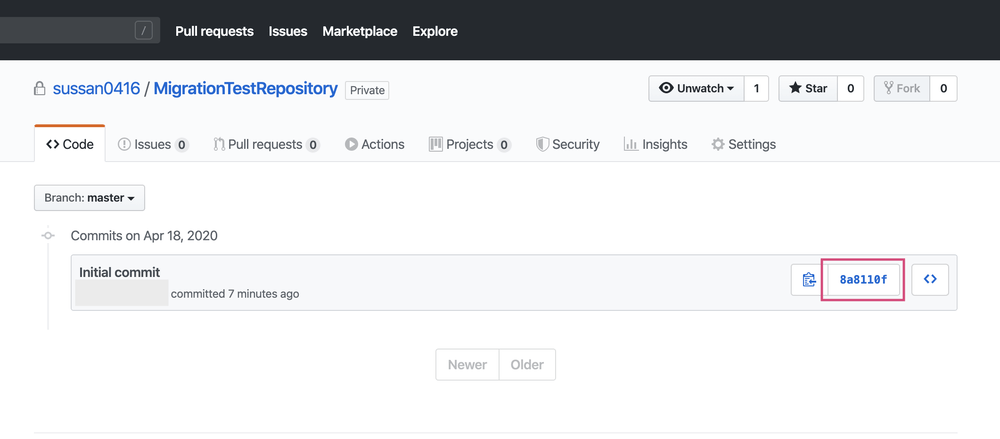
Task: Click the 'committed 7 minutes ago' text
Action: 235,294
